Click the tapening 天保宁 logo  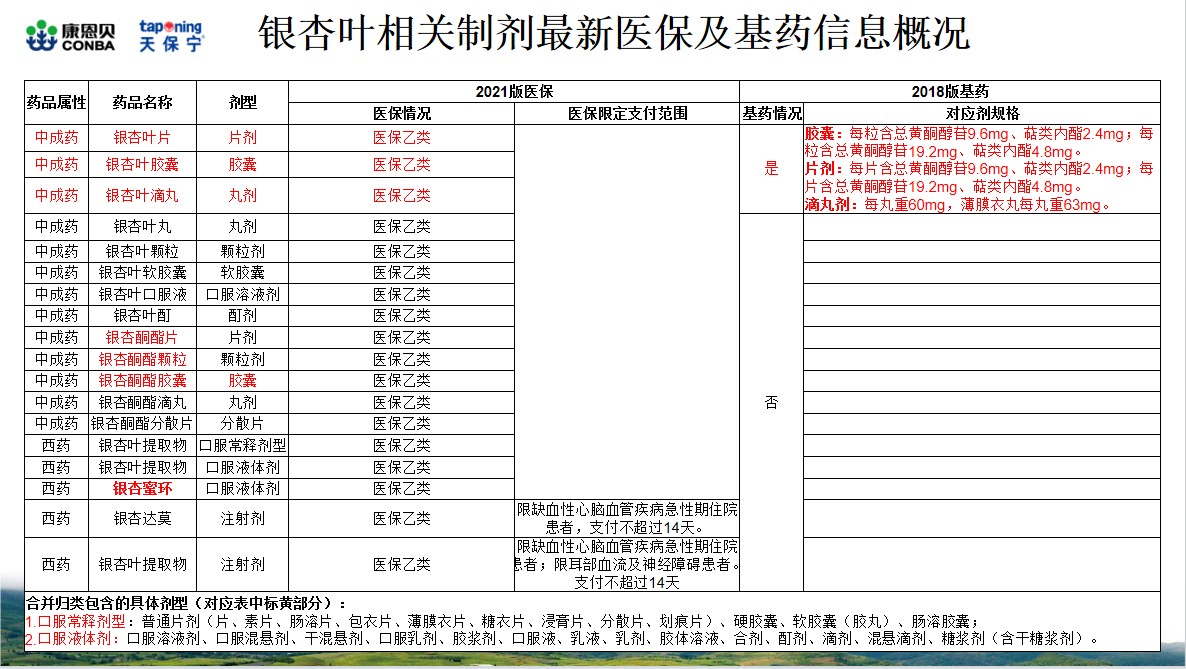point(171,36)
